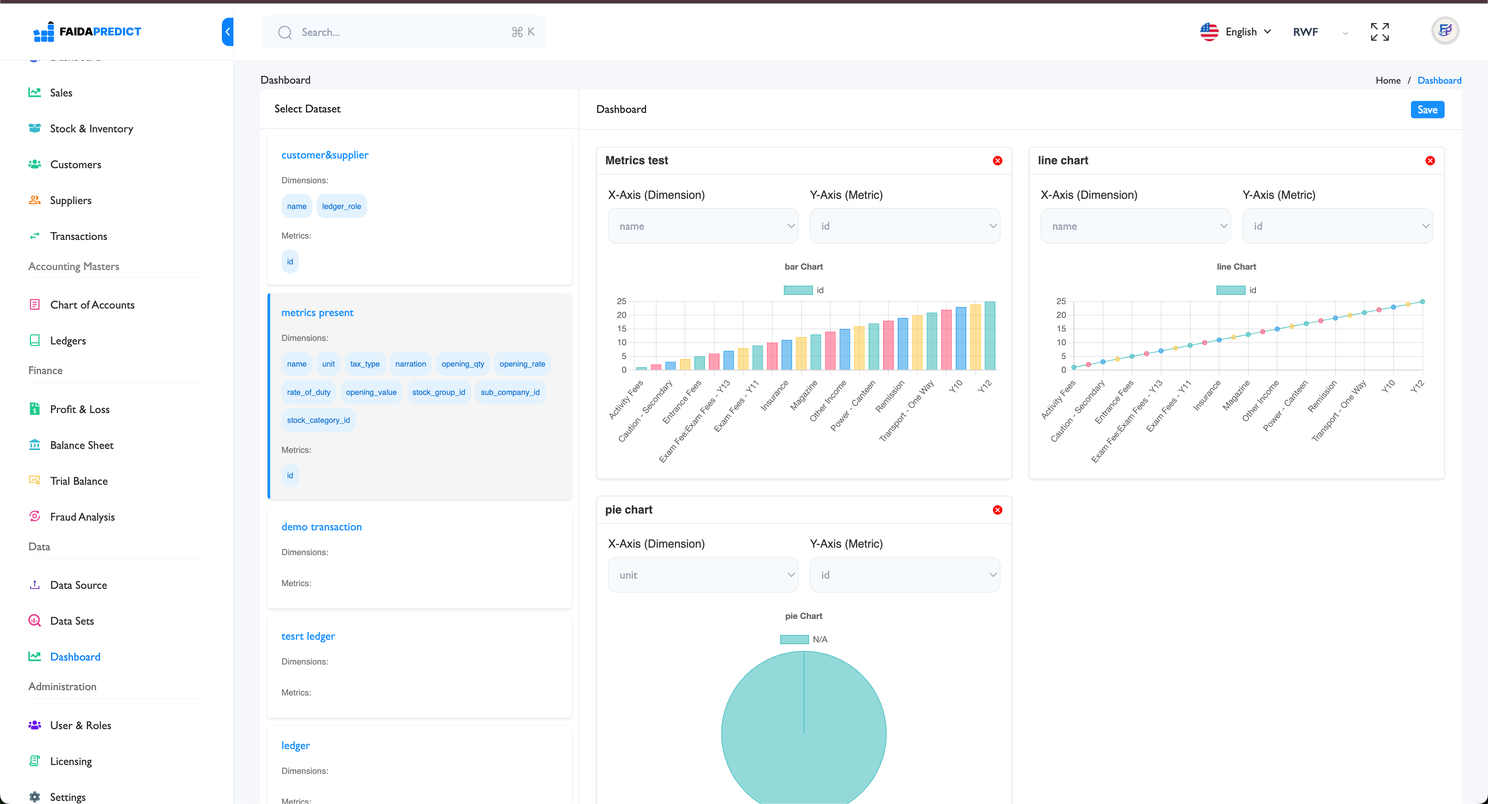This screenshot has width=1488, height=804.
Task: Open Settings from the Administration section
Action: click(x=67, y=796)
